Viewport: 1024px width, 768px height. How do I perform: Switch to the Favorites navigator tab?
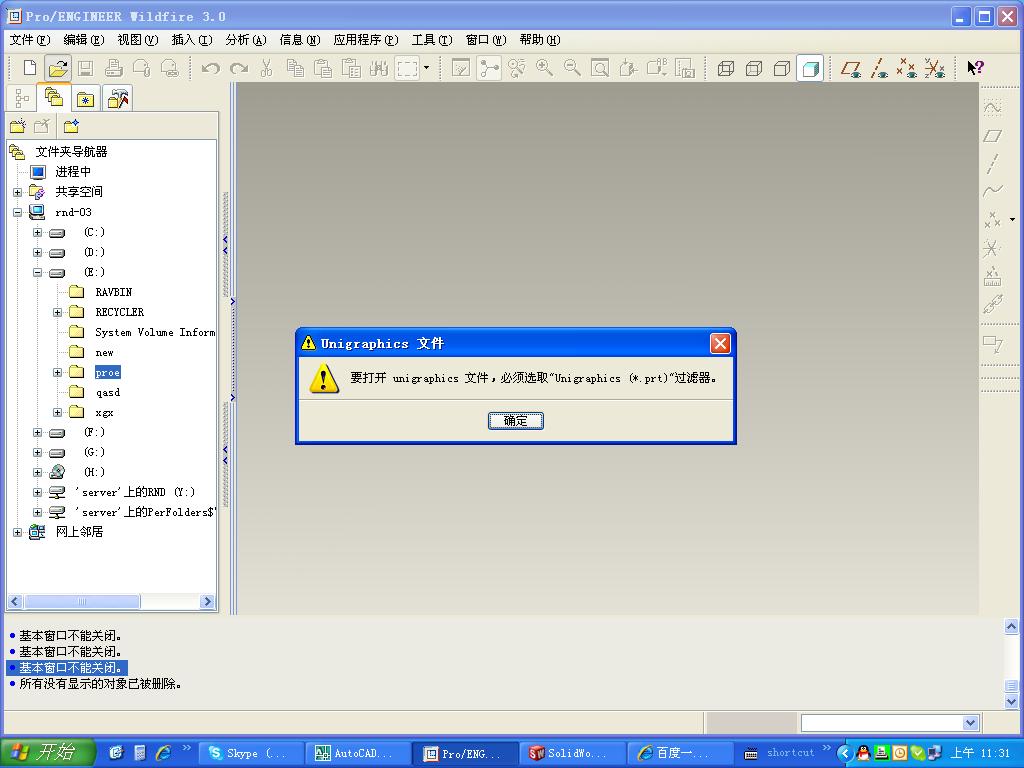(86, 99)
